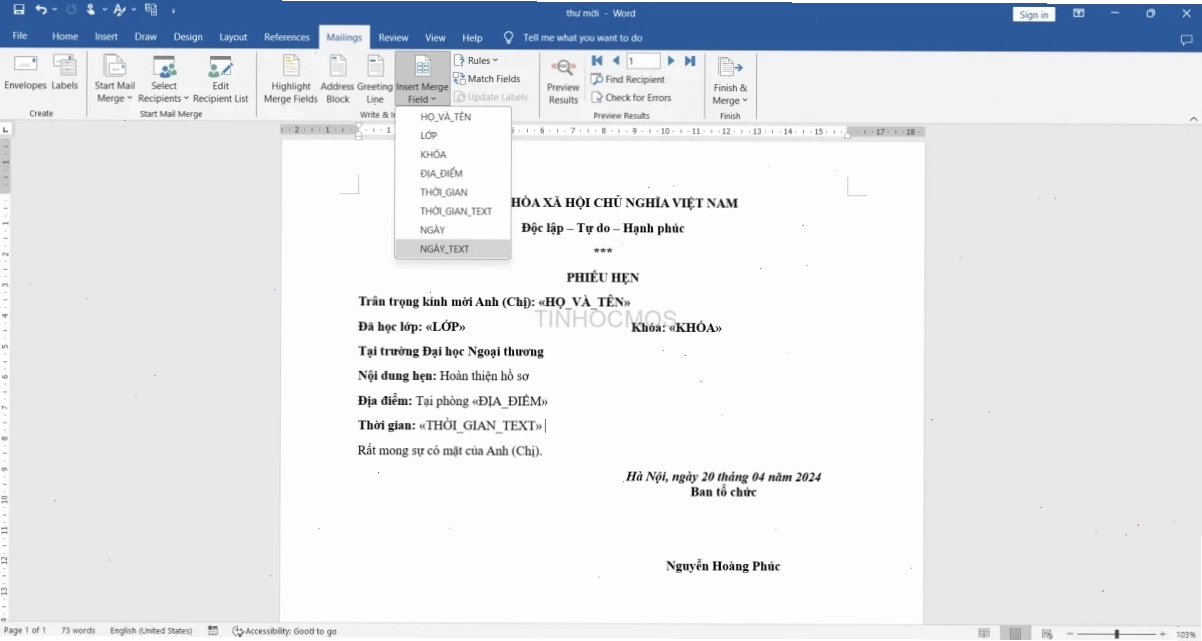This screenshot has height=641, width=1202.
Task: Click «ĐỊA_ĐIỂM» field in document
Action: click(510, 401)
